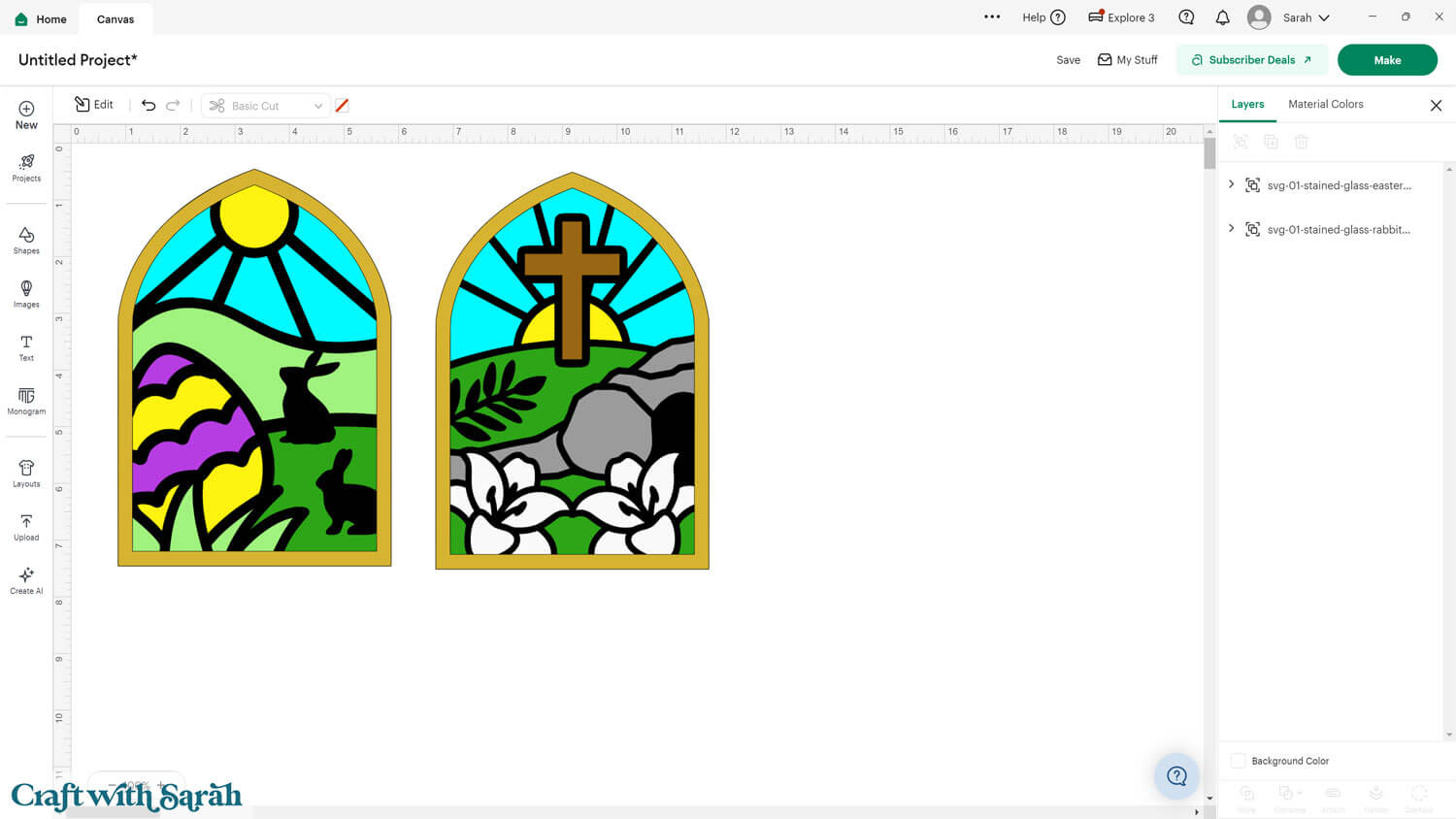Open the Images library
Screen dimensions: 1456x819
(26, 293)
